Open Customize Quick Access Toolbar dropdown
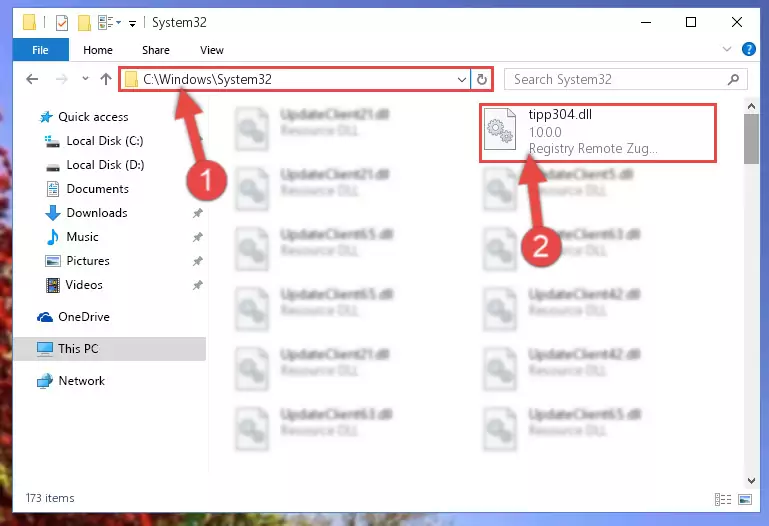 132,23
